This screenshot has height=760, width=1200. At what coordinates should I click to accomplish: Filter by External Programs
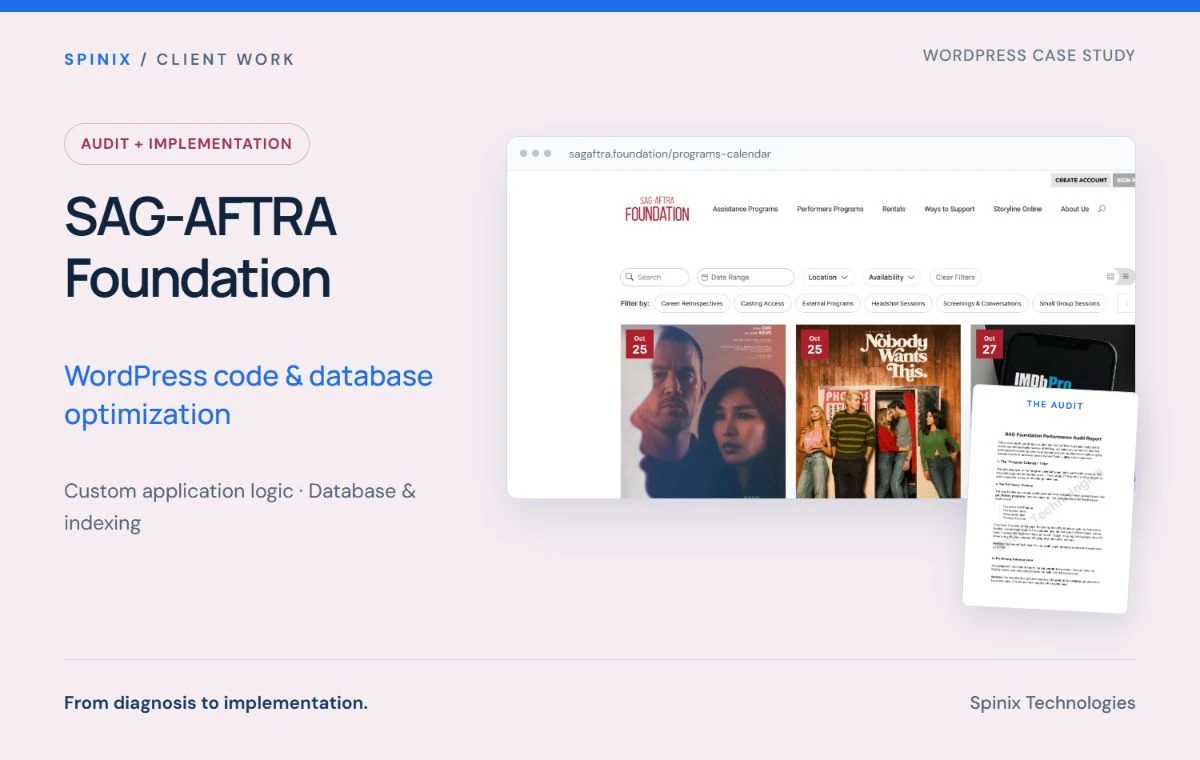pos(828,303)
